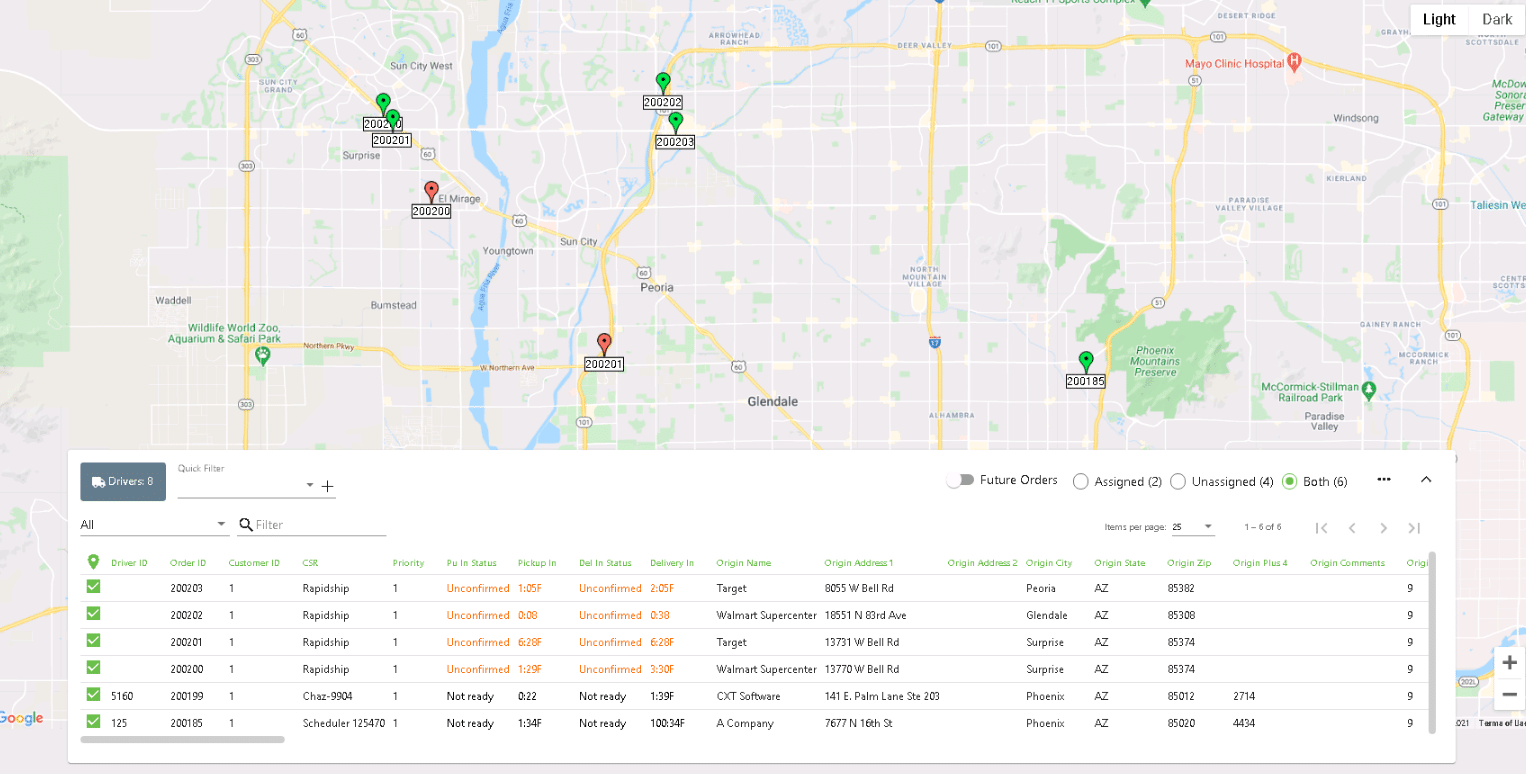The image size is (1526, 774).
Task: Switch the map to Light theme
Action: pos(1439,19)
